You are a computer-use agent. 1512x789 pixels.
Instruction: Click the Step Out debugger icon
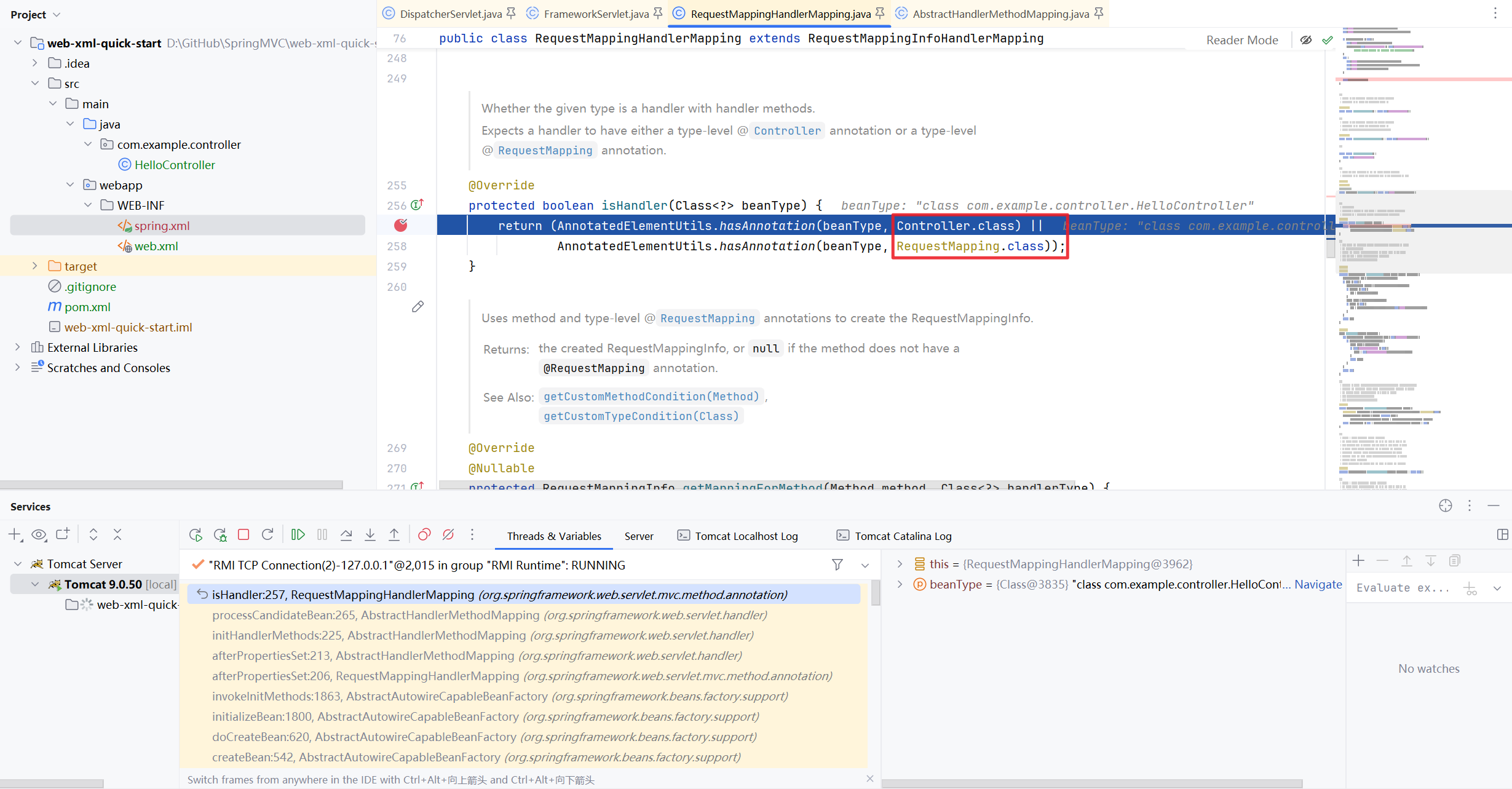394,535
